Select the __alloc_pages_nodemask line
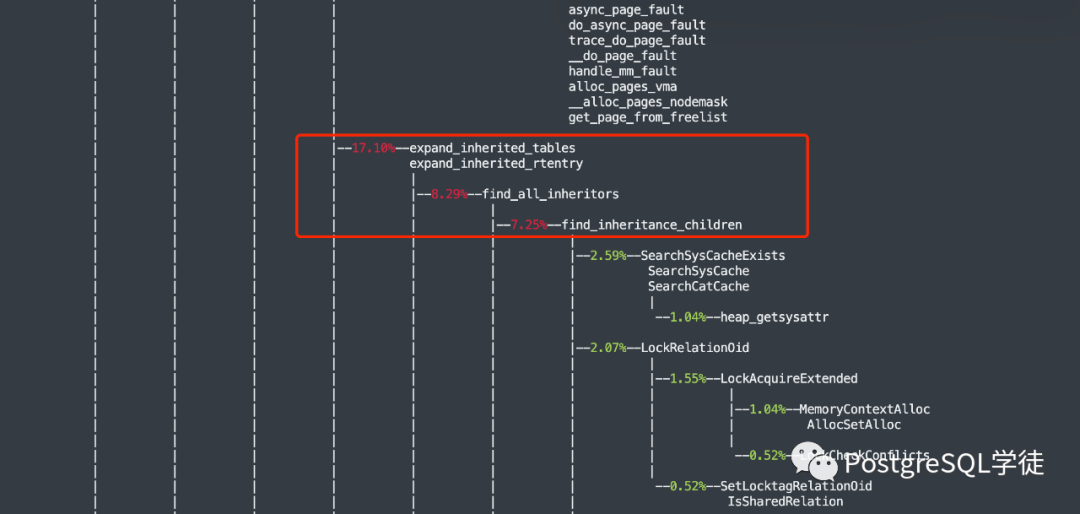 tap(648, 102)
